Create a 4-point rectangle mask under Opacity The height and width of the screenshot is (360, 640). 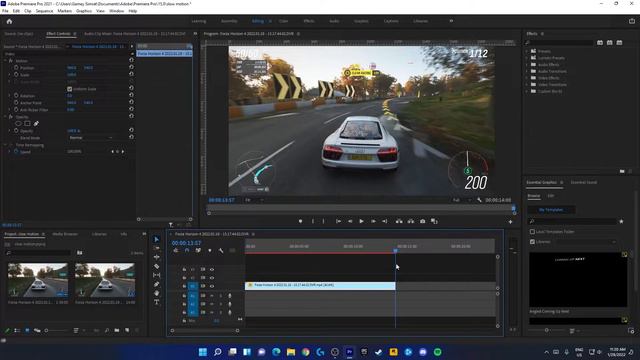point(27,123)
